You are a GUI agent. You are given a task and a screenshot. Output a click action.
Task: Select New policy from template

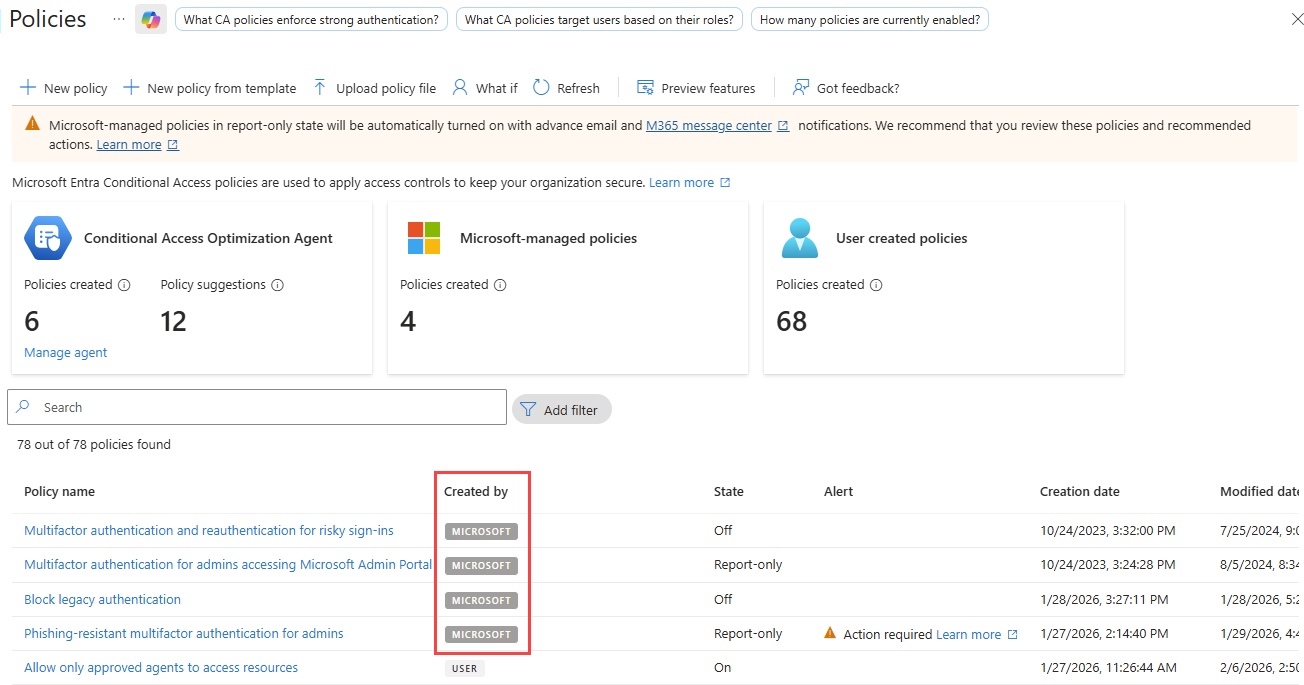[x=210, y=88]
